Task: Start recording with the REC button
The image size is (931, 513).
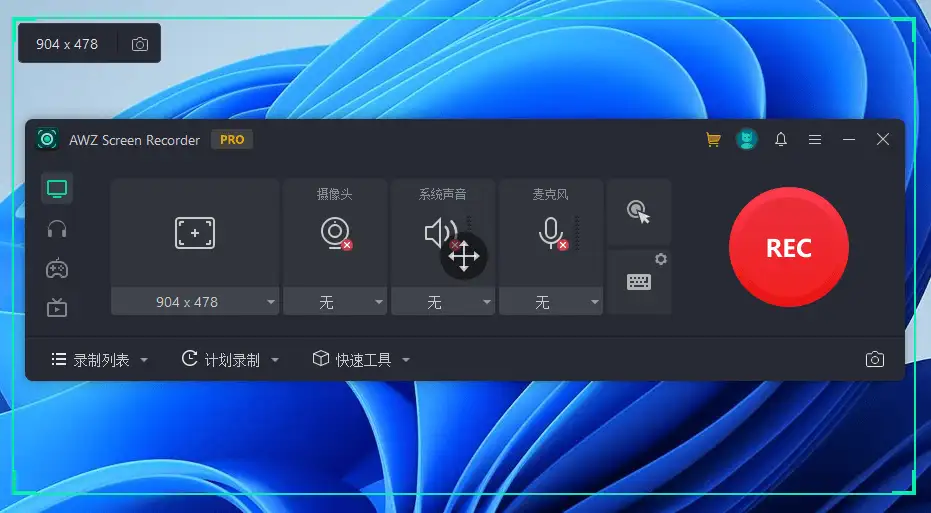Action: (x=788, y=247)
